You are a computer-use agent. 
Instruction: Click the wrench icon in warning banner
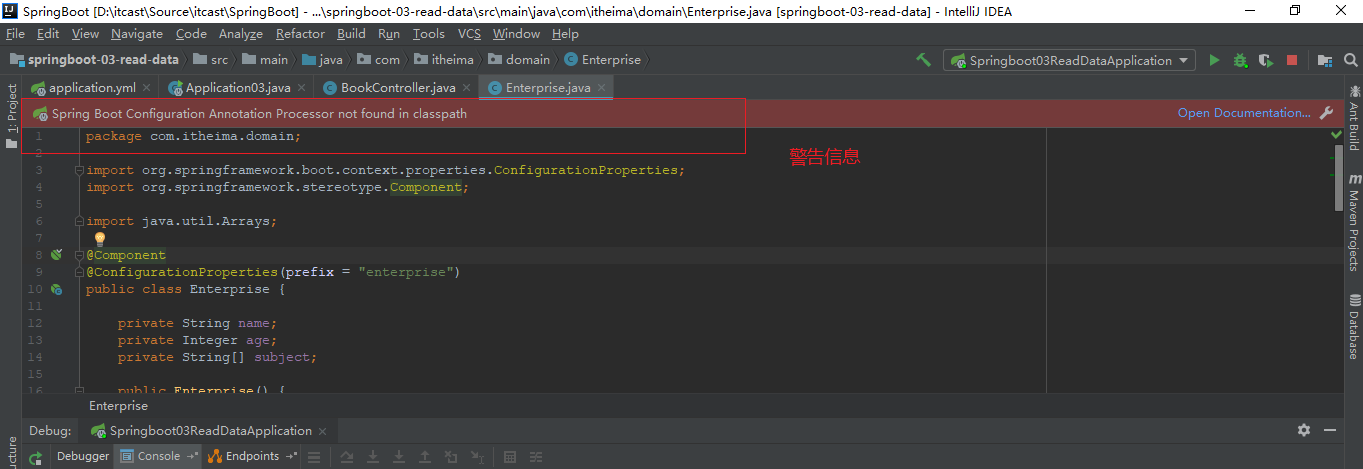click(1327, 113)
